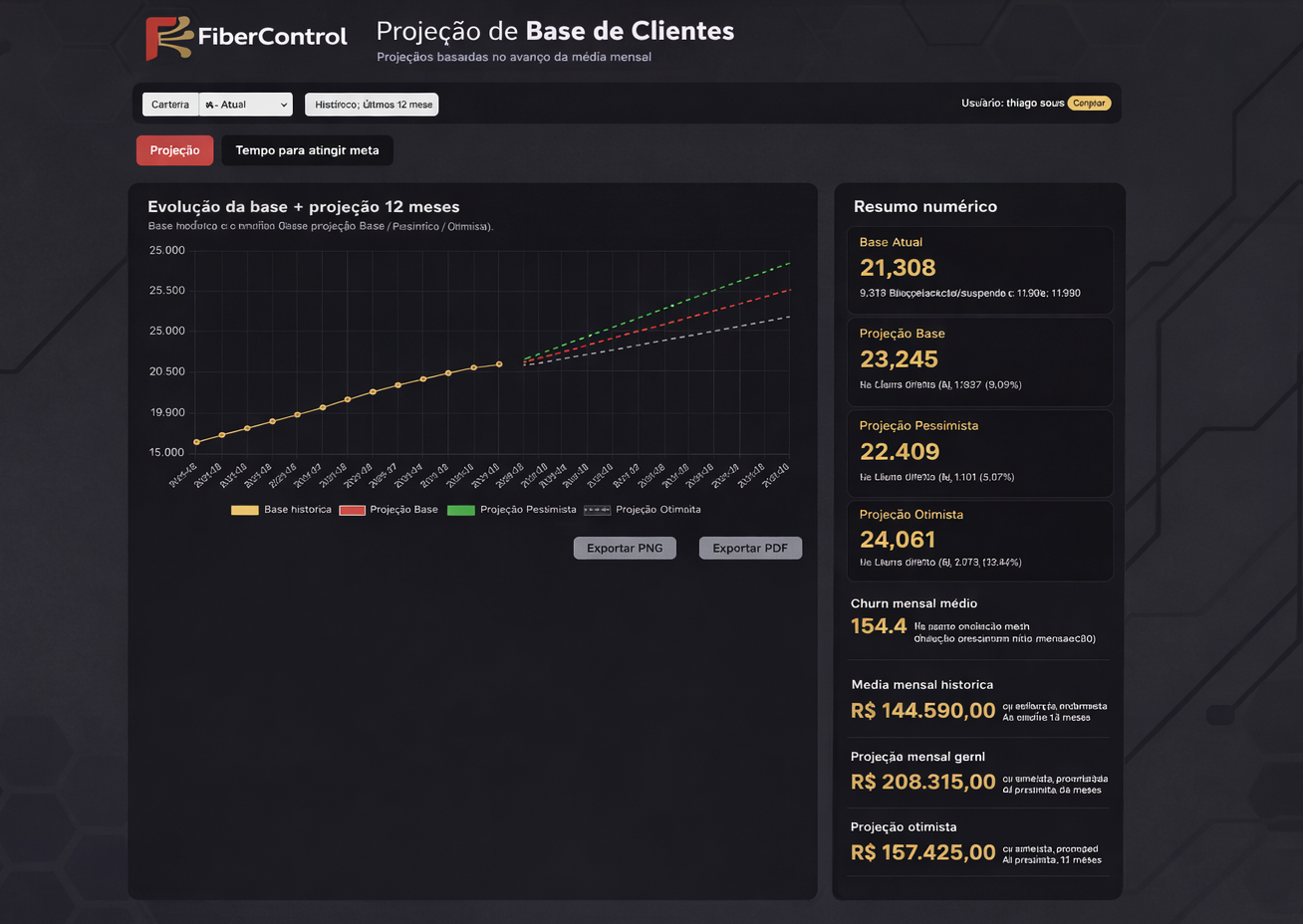This screenshot has height=924, width=1303.
Task: Click the Exportar PDF button
Action: [750, 549]
